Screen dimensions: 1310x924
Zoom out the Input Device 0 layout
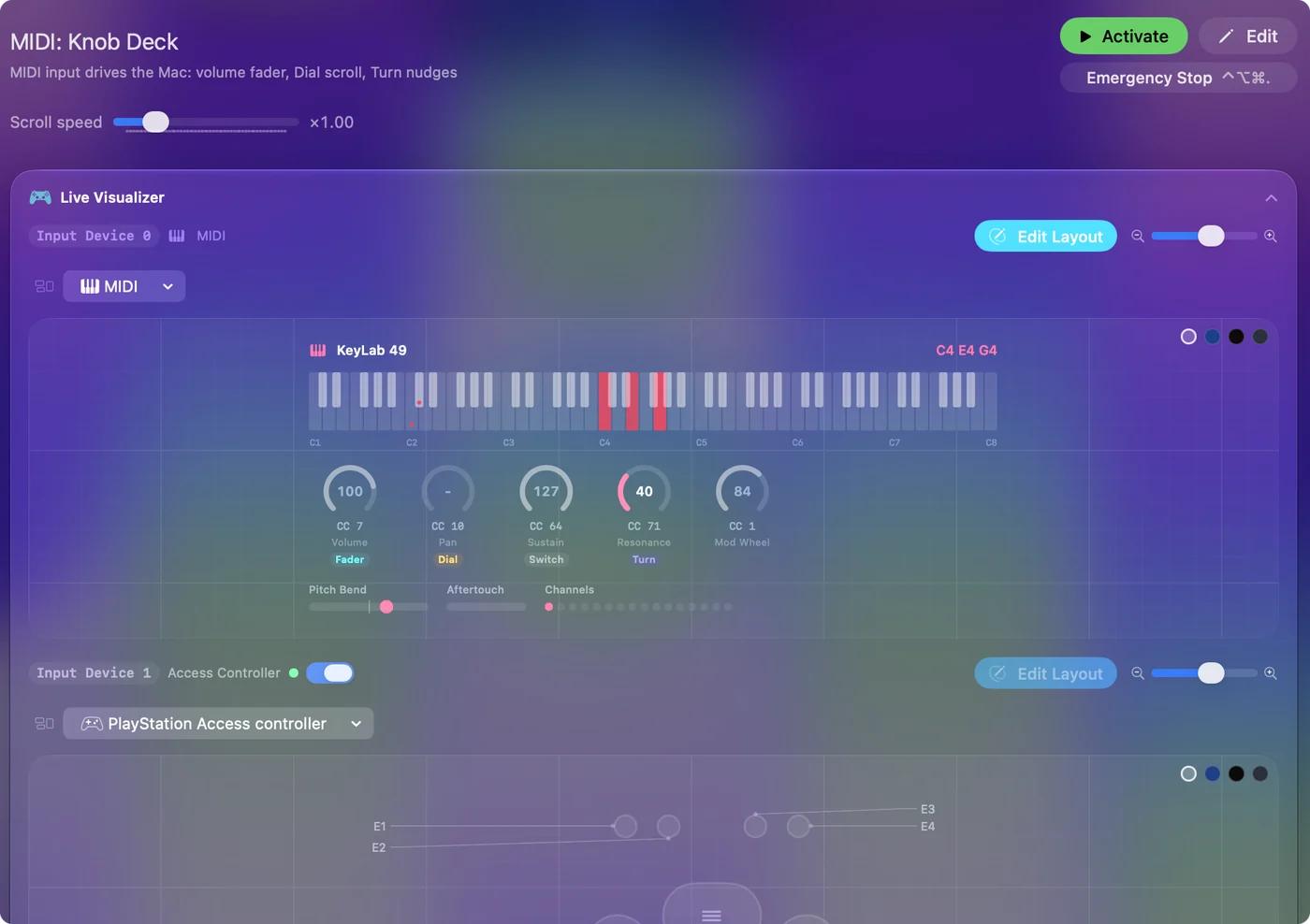[x=1138, y=237]
